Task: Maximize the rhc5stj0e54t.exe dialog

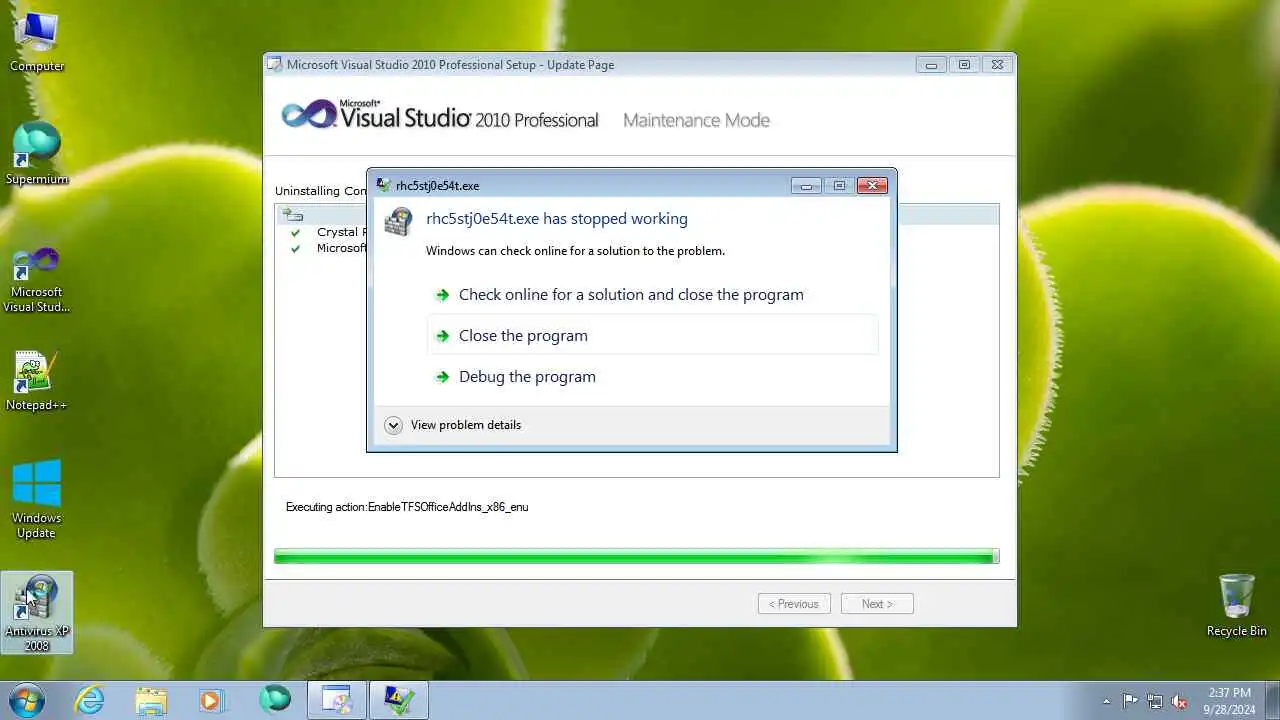Action: click(839, 185)
